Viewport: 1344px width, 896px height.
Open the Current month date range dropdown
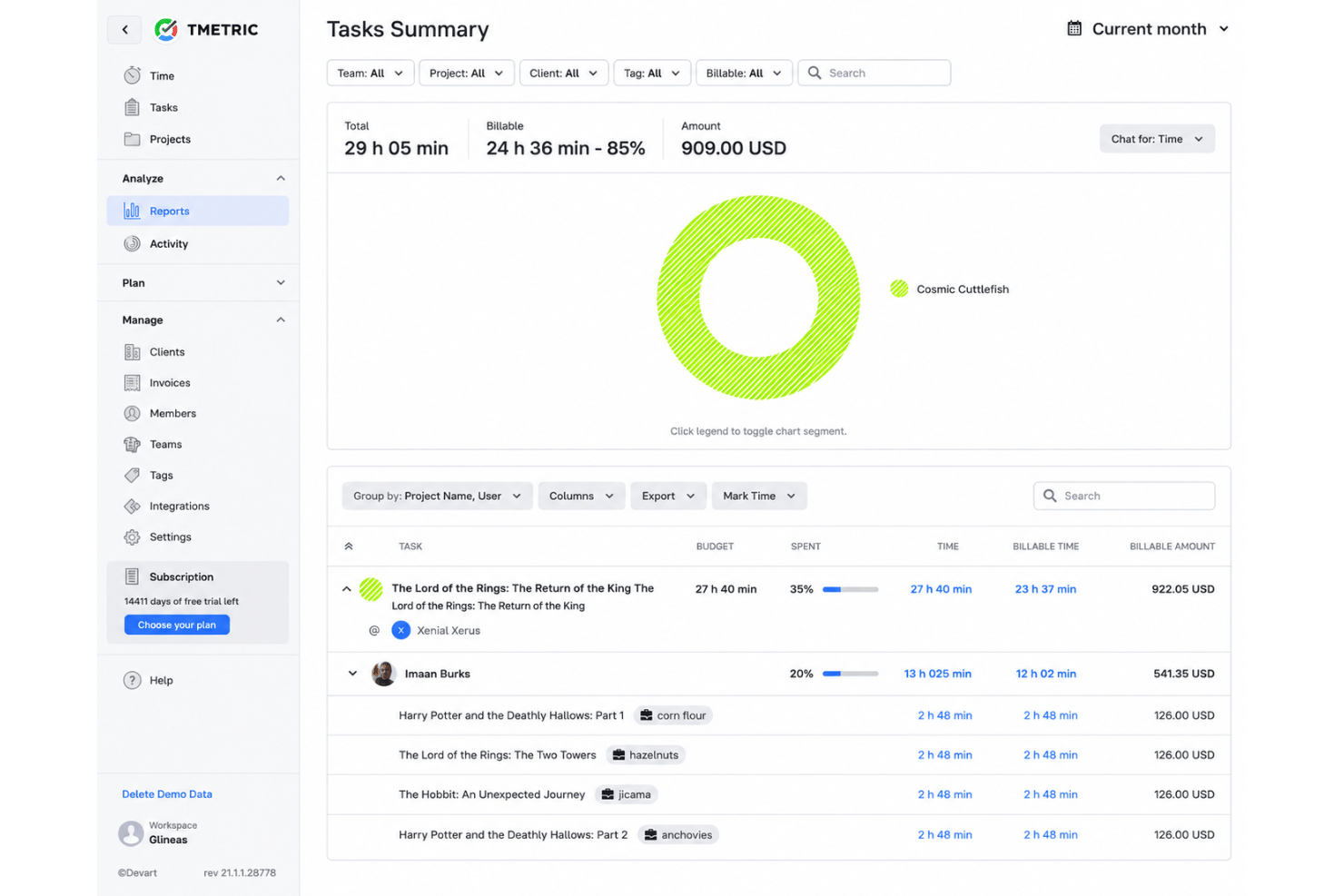coord(1148,29)
